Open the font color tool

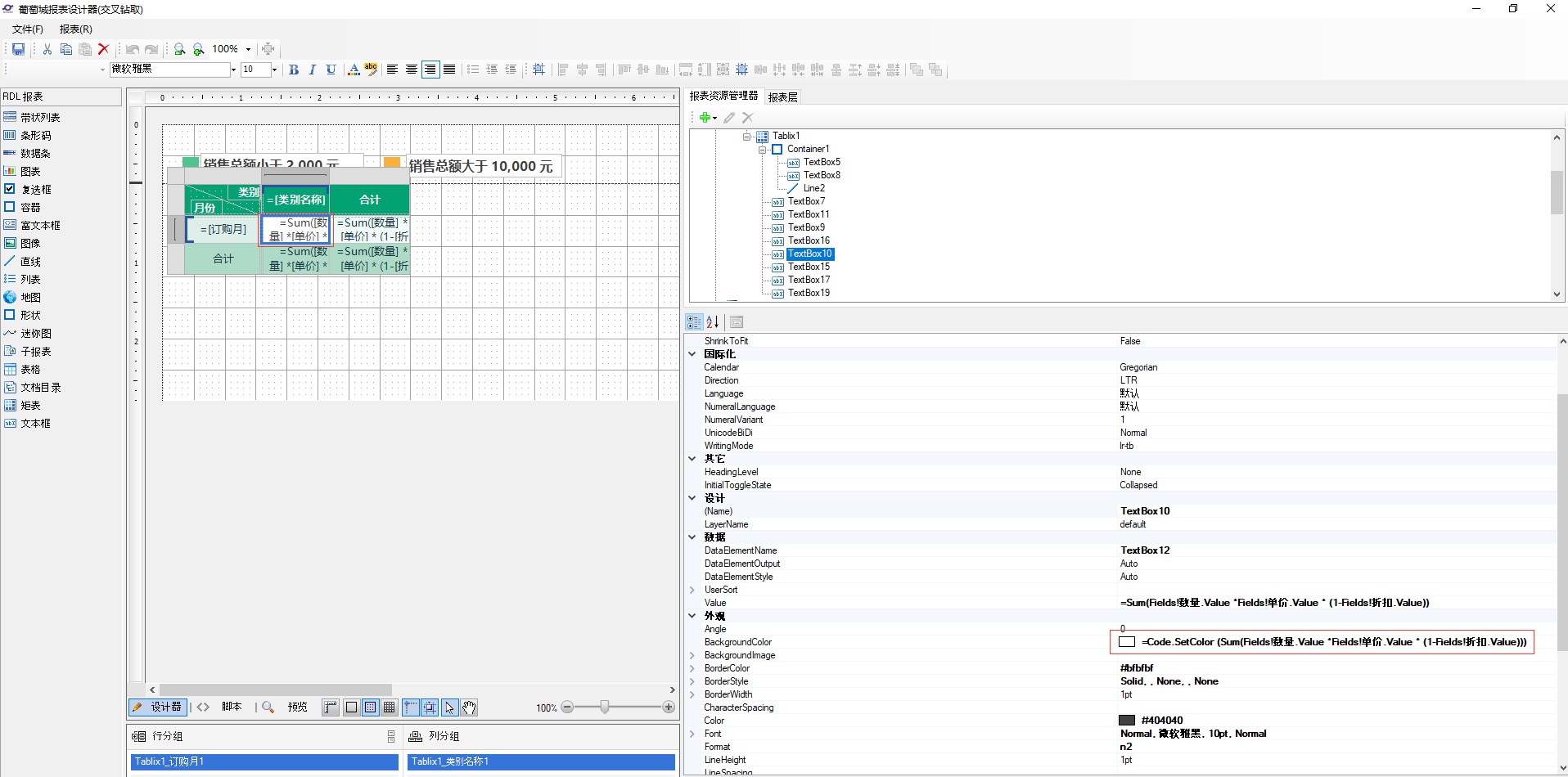[354, 70]
